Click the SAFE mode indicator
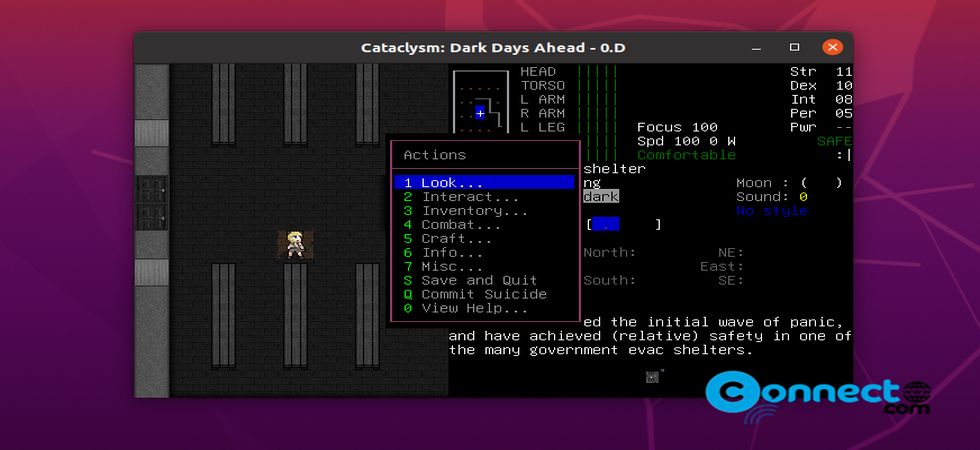The image size is (980, 450). pos(834,141)
